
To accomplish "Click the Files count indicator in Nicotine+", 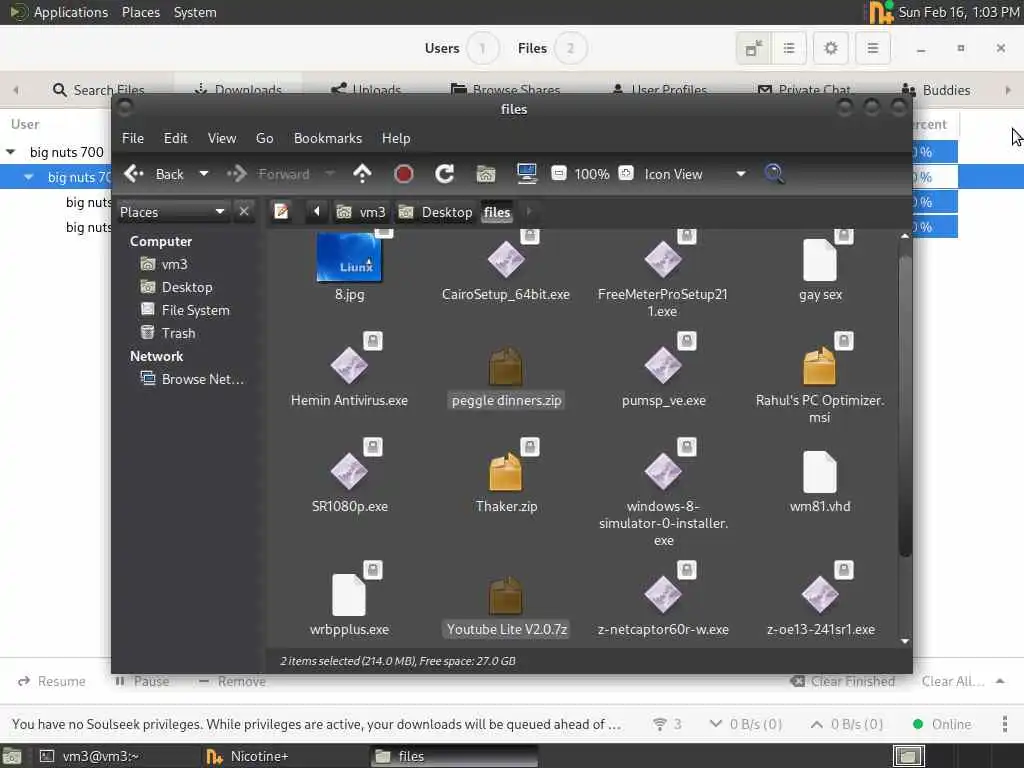I will click(570, 48).
